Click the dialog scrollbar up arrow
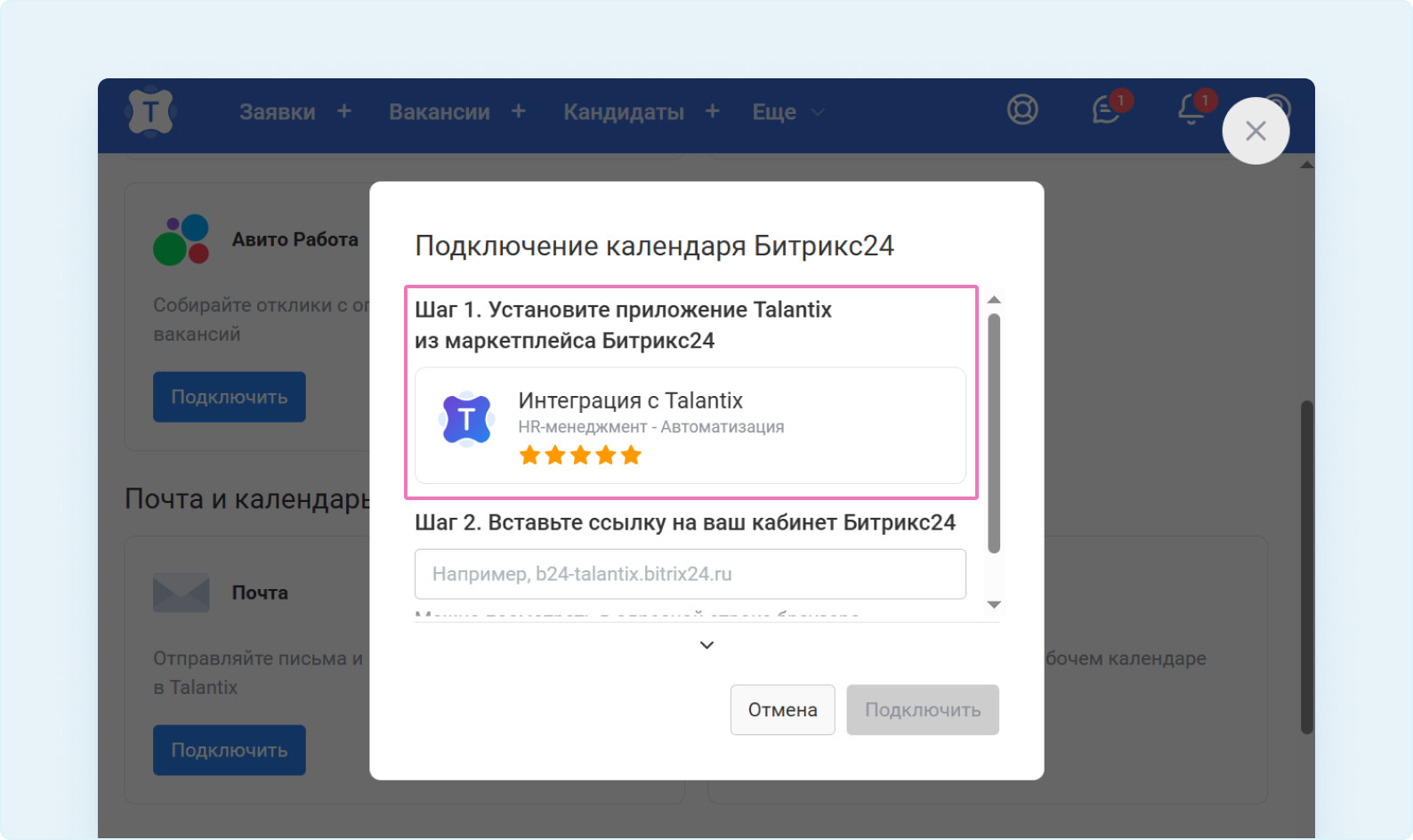Viewport: 1413px width, 840px height. coord(994,300)
